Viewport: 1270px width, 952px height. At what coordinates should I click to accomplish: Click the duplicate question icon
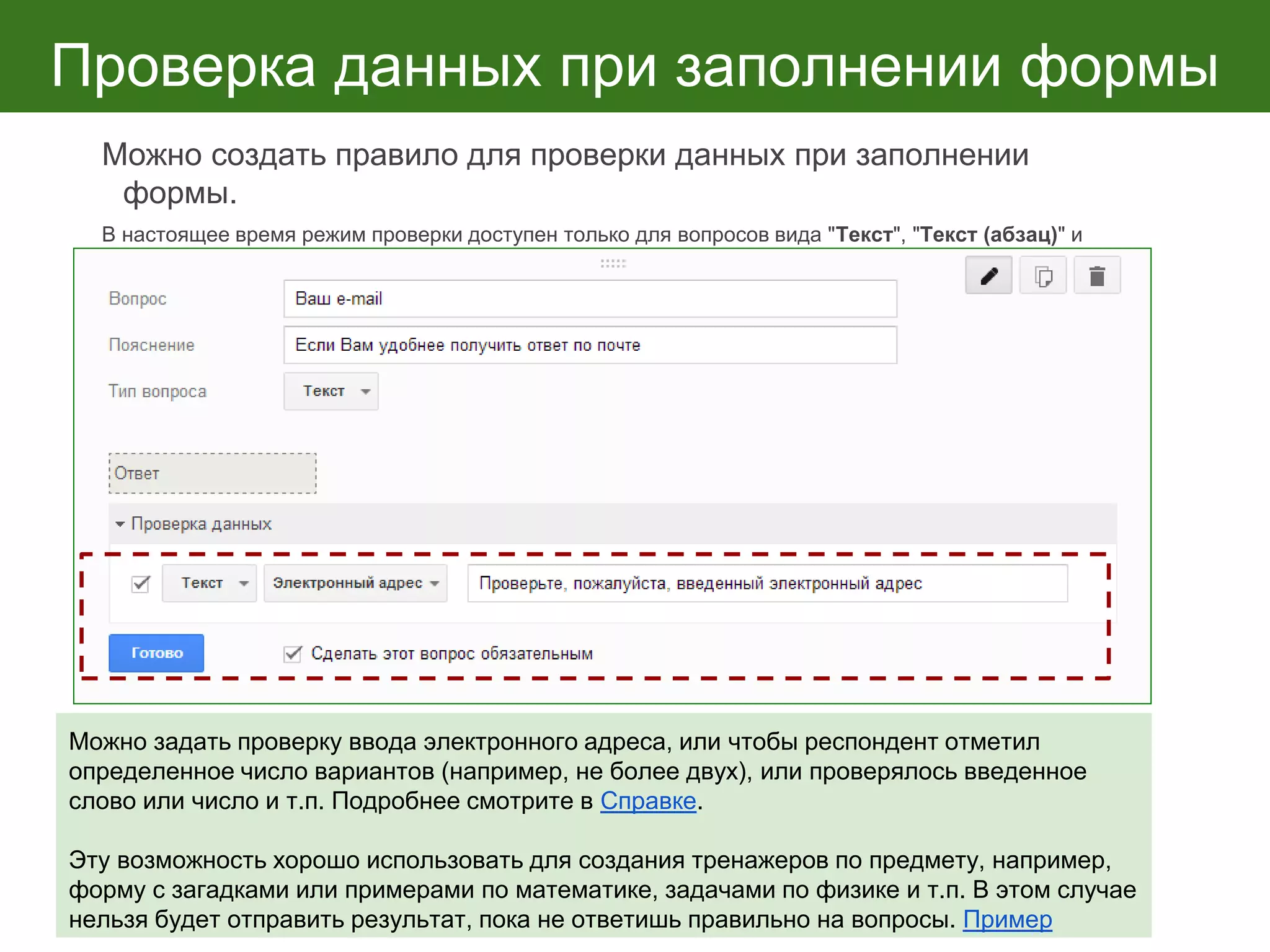click(1043, 275)
